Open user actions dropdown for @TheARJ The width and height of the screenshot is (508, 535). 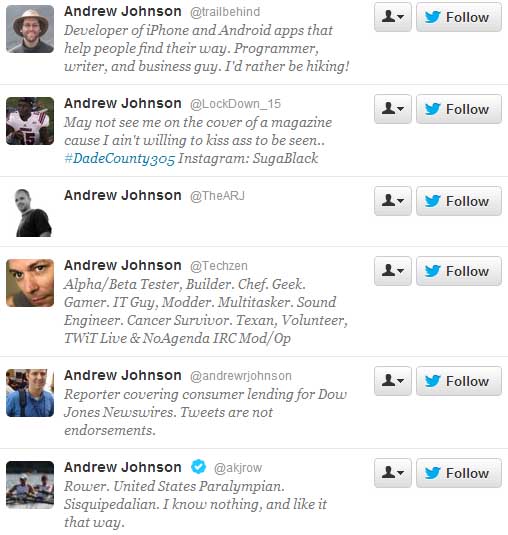coord(393,201)
